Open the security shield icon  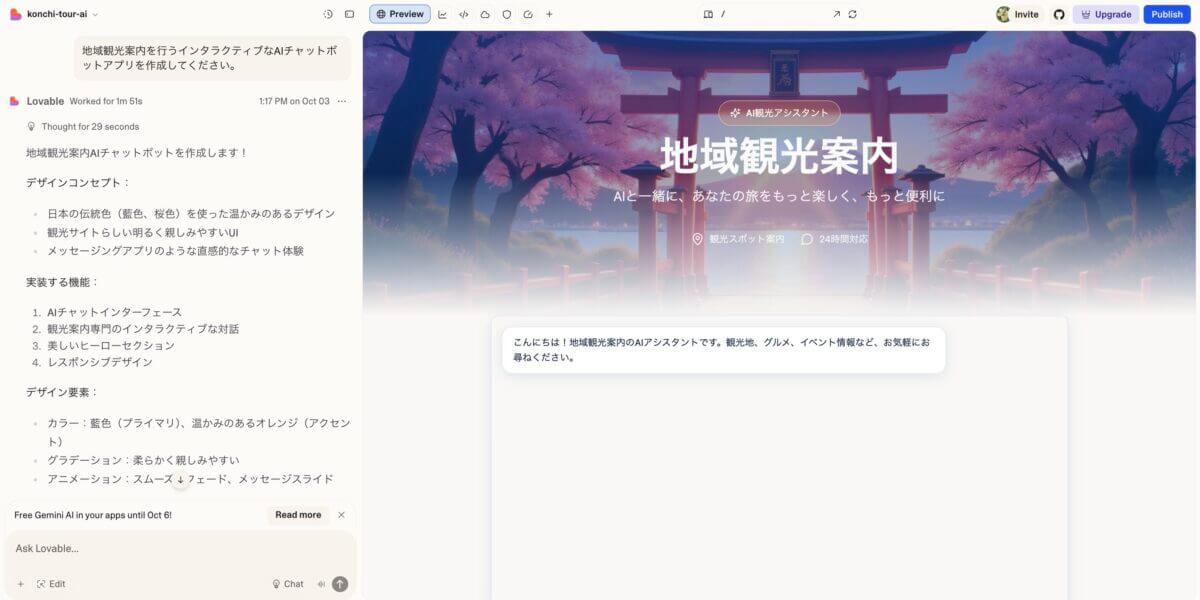pyautogui.click(x=506, y=14)
